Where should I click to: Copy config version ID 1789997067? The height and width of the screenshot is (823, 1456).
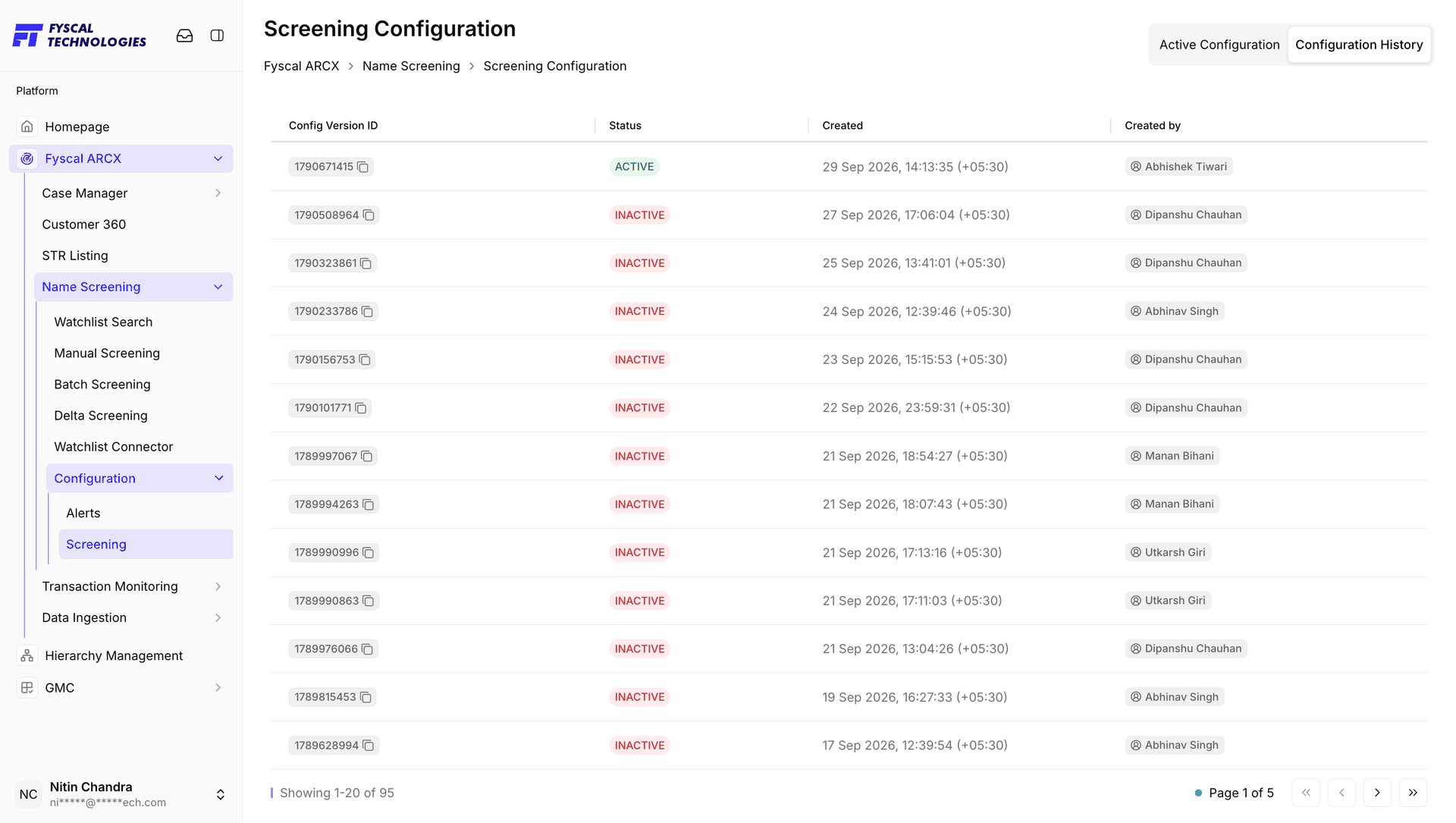click(x=367, y=457)
